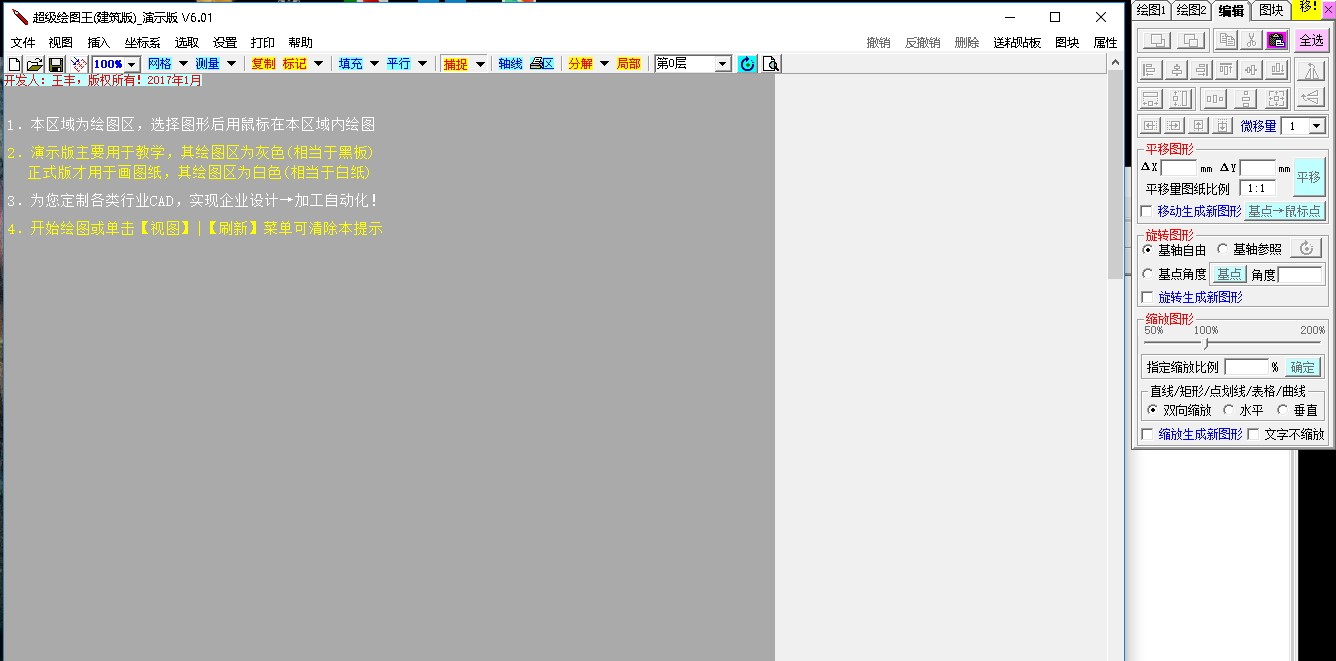Click the 指定缩放比例 percent input field
1336x661 pixels.
(x=1247, y=367)
